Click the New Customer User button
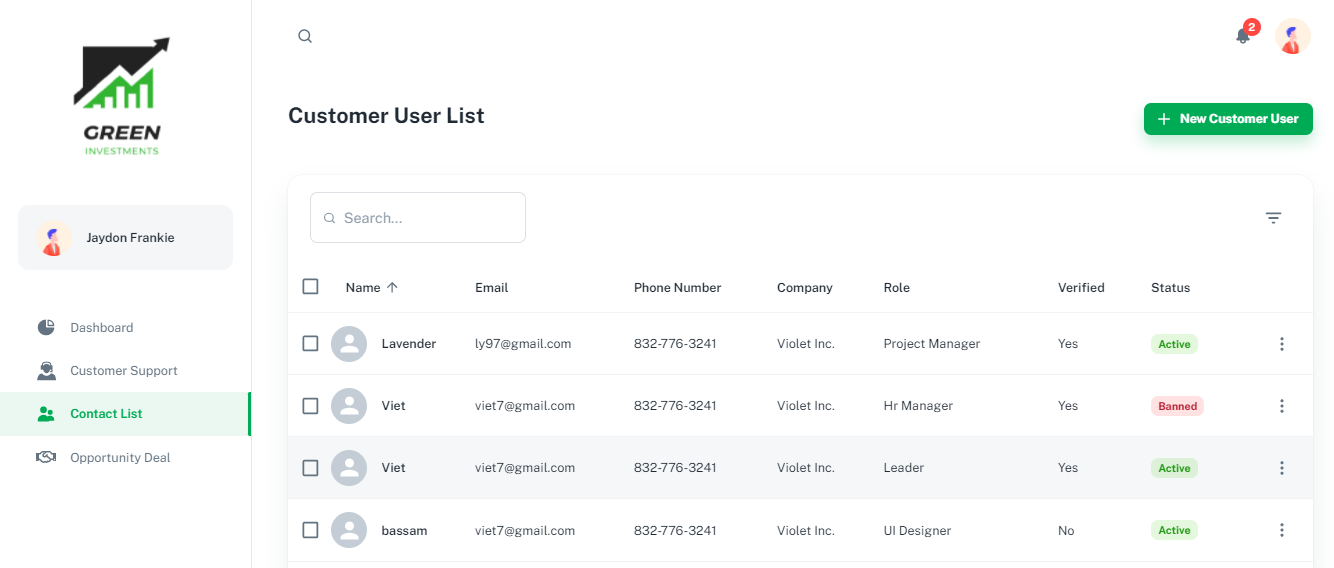Viewport: 1334px width, 568px height. tap(1228, 119)
